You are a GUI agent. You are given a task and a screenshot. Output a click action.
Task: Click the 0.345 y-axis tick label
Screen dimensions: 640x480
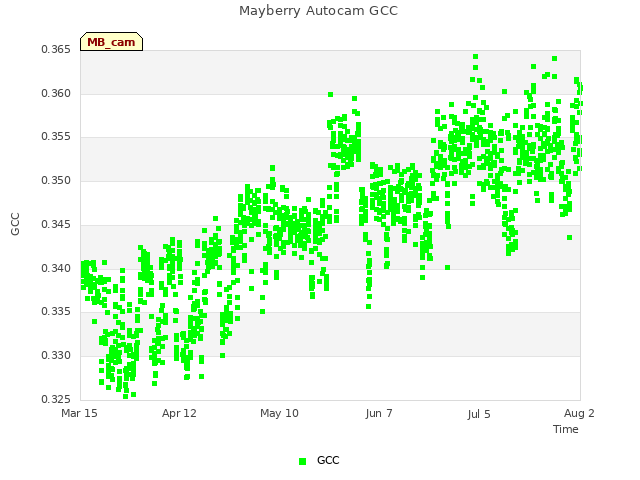click(56, 224)
